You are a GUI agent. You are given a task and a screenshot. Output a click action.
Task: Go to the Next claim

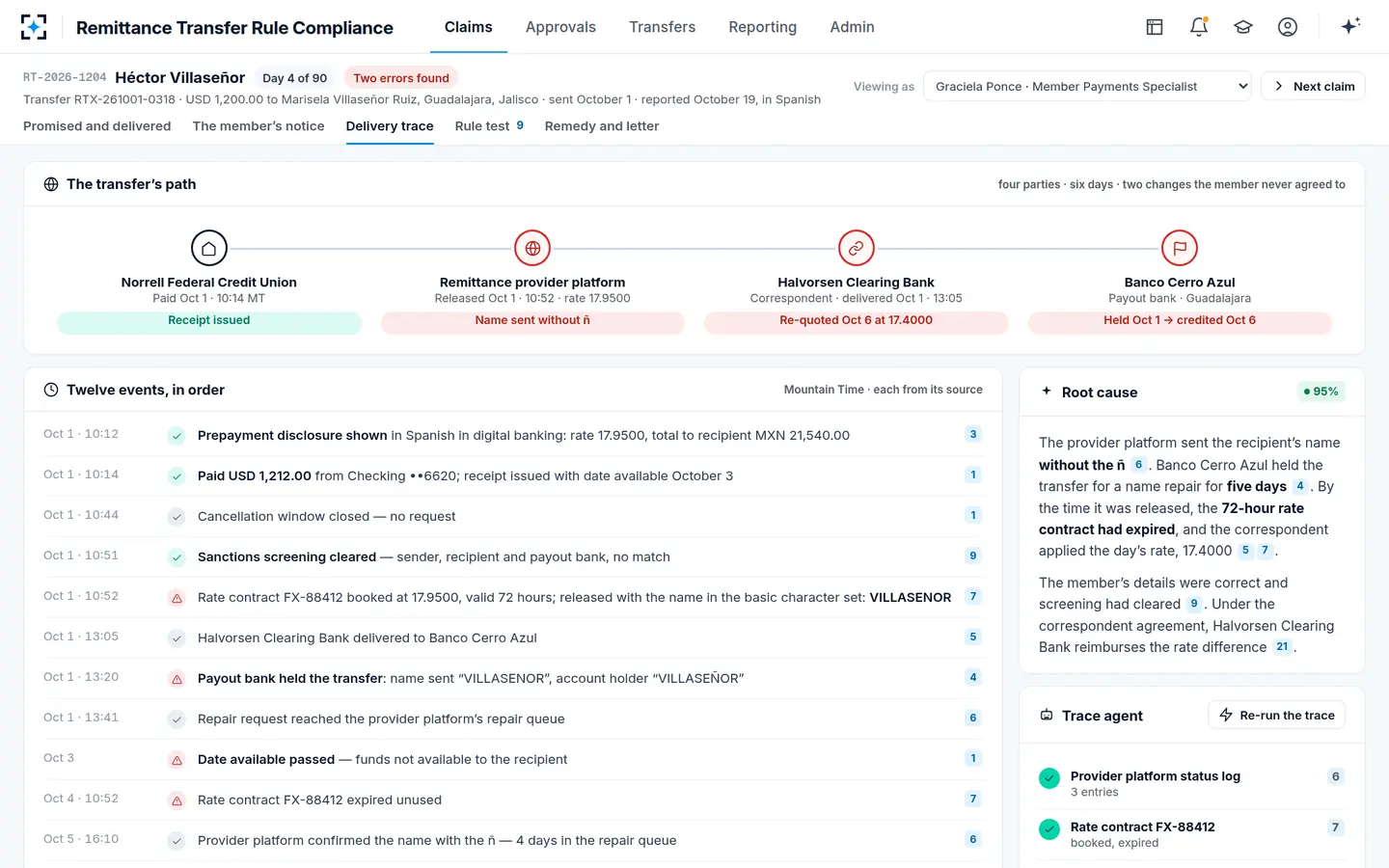coord(1313,86)
